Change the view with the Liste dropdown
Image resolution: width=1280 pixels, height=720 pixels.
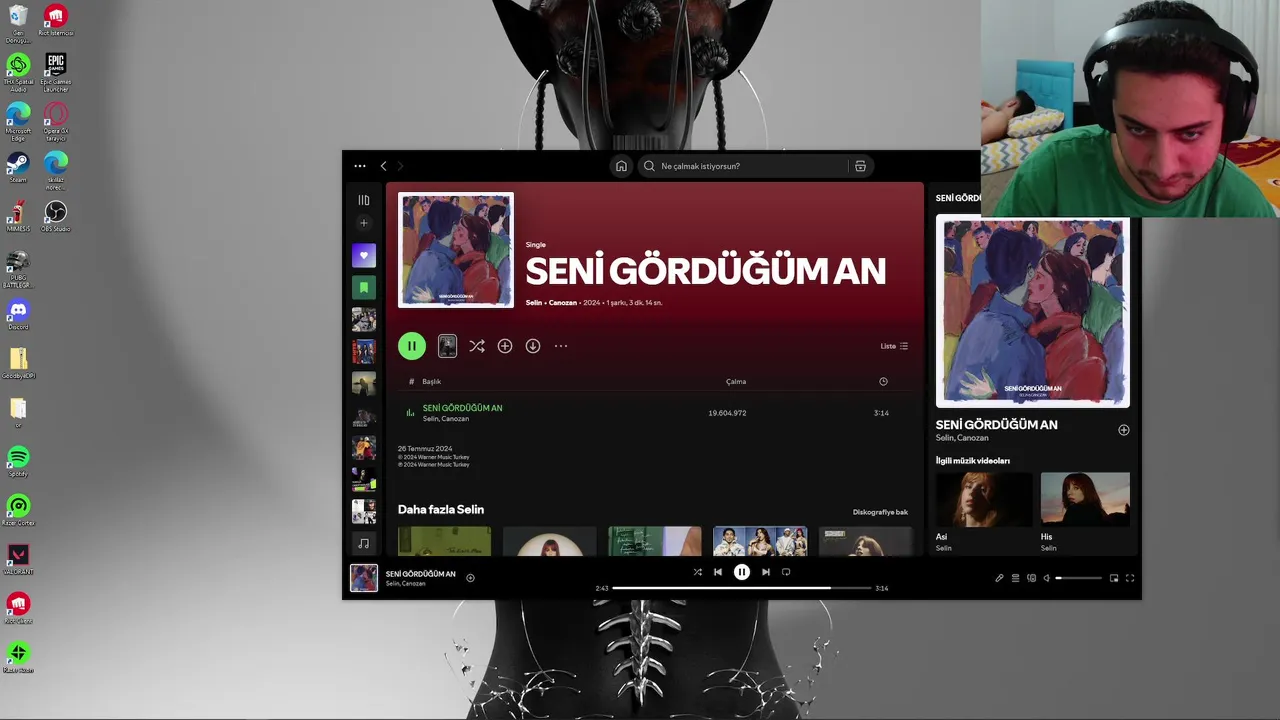click(x=894, y=346)
